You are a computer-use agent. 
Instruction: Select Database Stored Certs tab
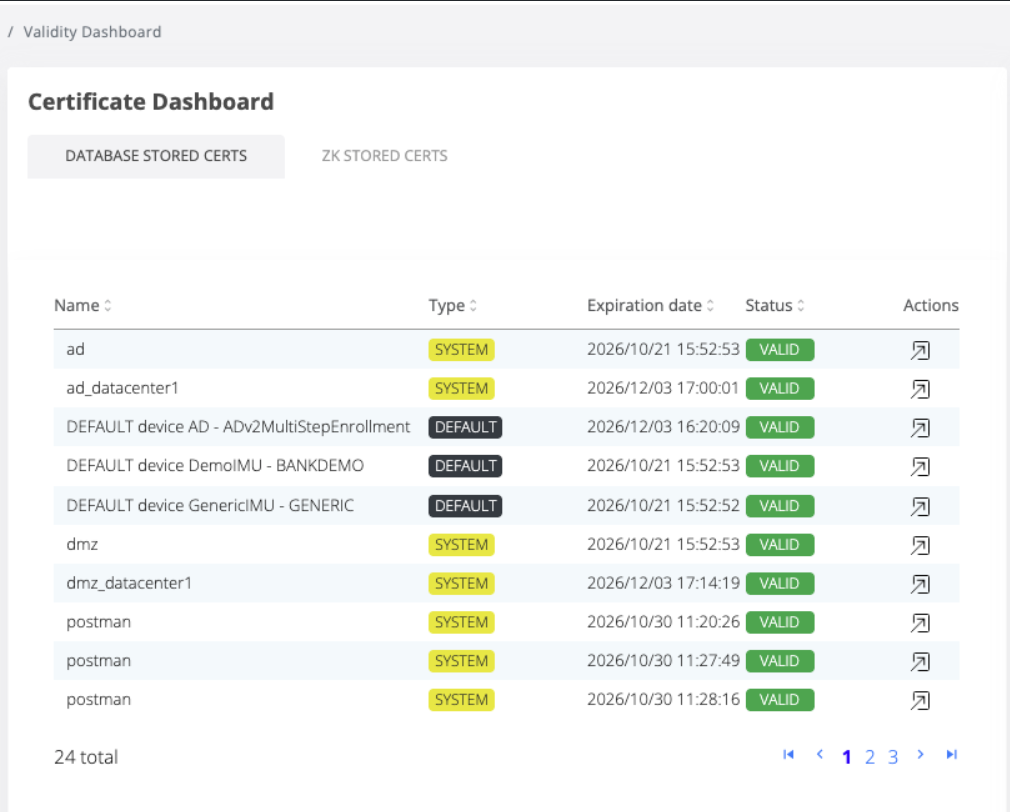156,156
